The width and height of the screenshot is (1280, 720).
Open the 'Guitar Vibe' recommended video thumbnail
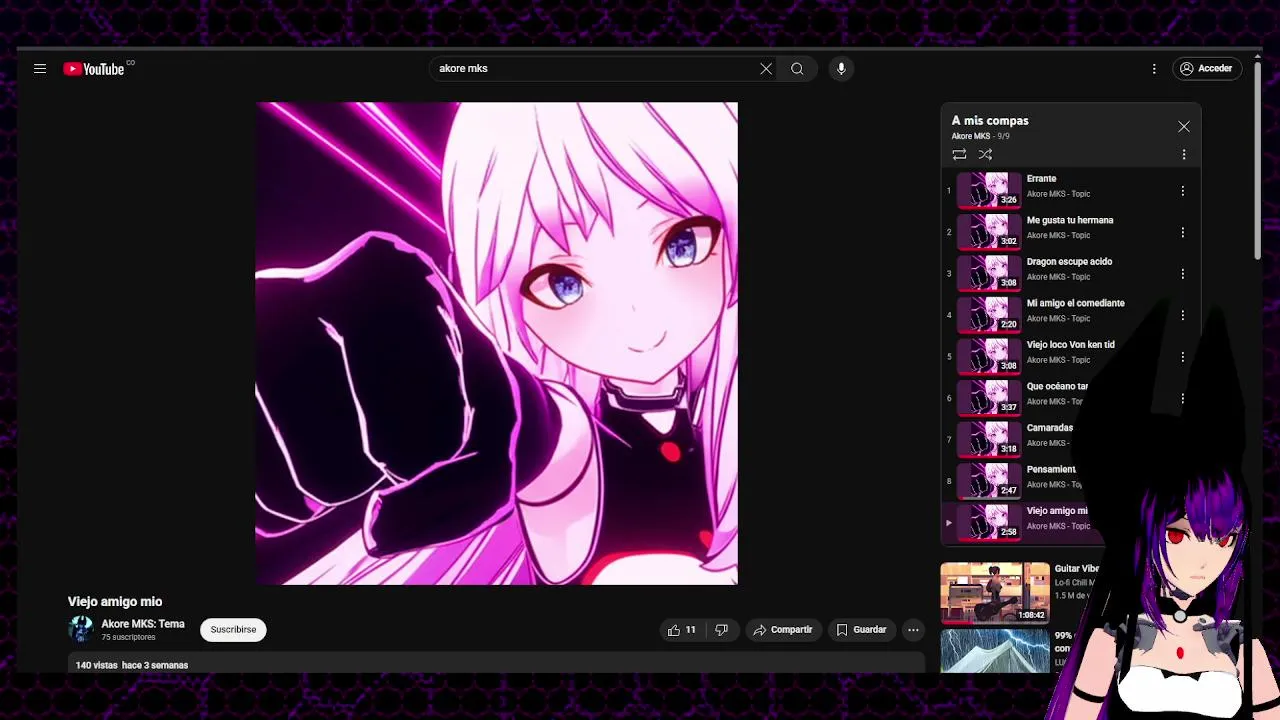(x=995, y=592)
